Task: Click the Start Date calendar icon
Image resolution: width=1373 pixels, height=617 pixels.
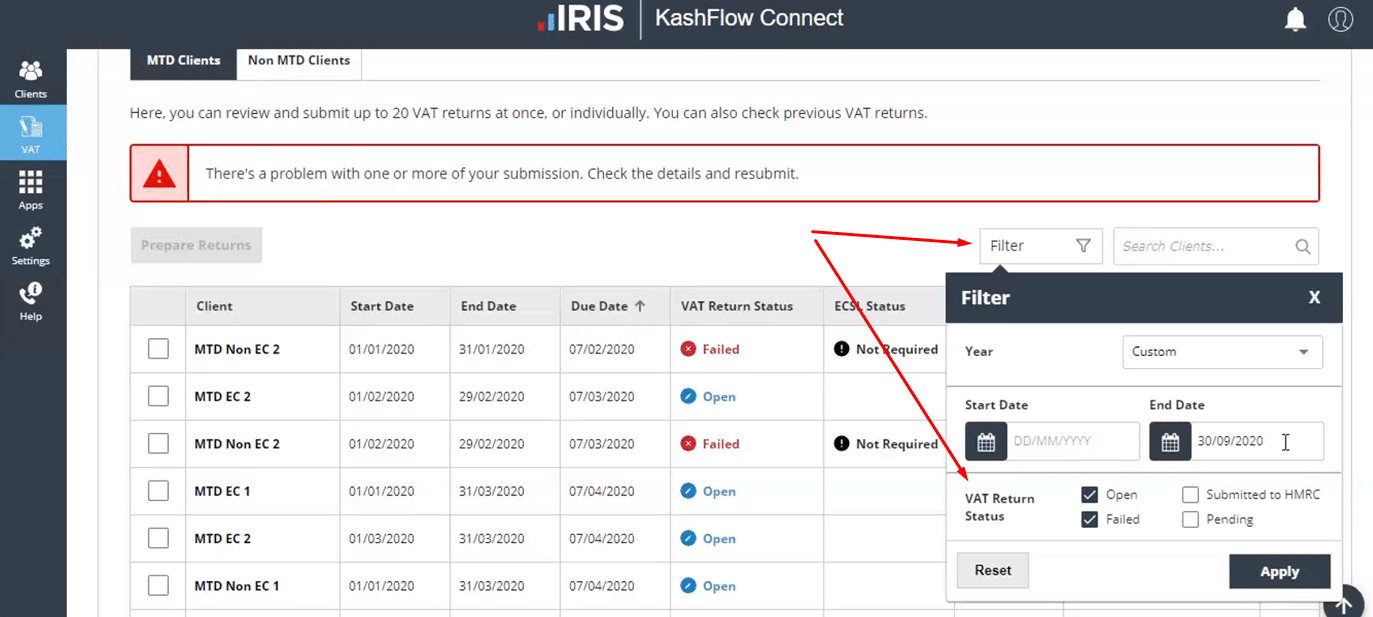Action: (x=986, y=442)
